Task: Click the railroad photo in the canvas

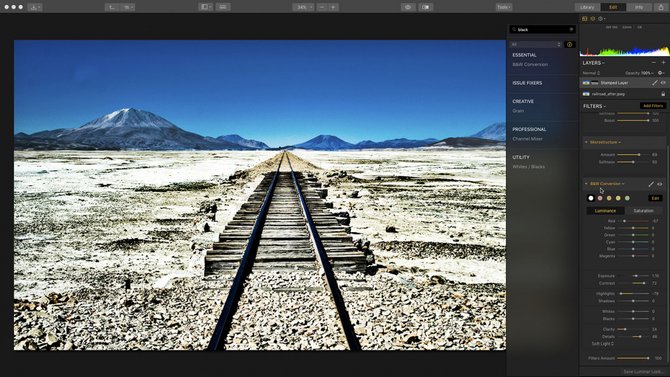Action: click(260, 195)
